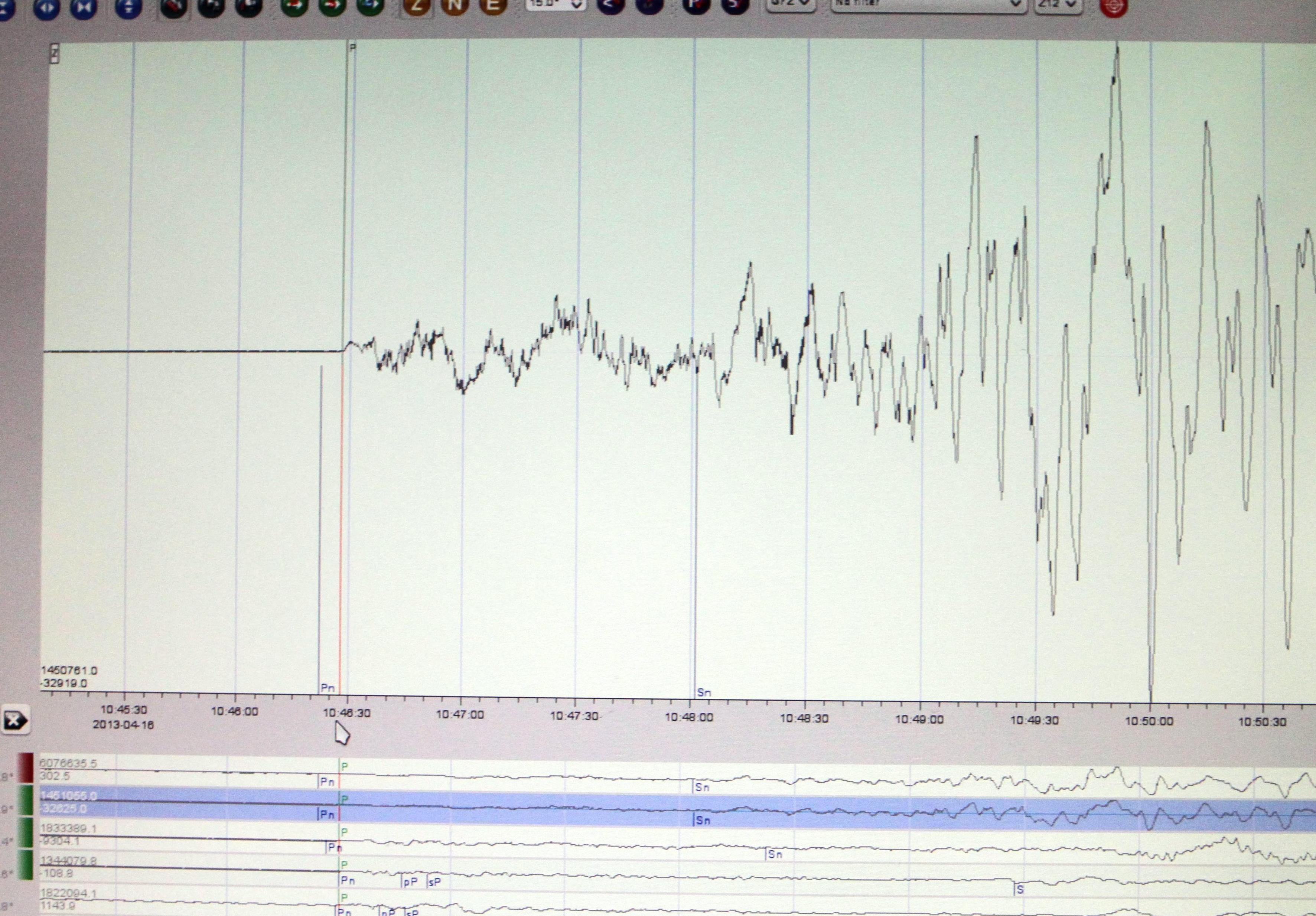Click the Sn marker in main waveform

[703, 692]
